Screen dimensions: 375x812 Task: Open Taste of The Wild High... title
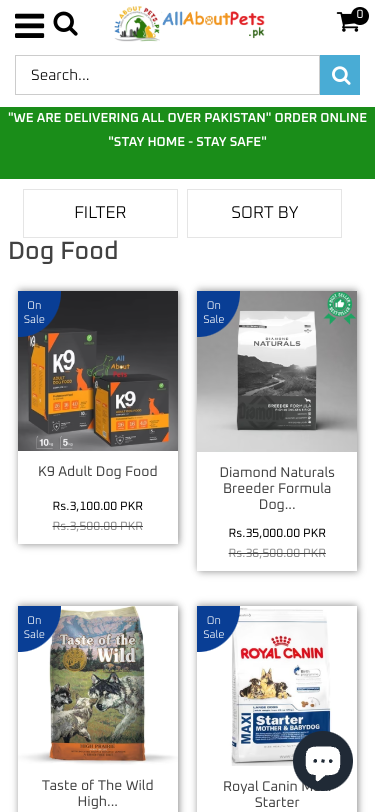98,793
